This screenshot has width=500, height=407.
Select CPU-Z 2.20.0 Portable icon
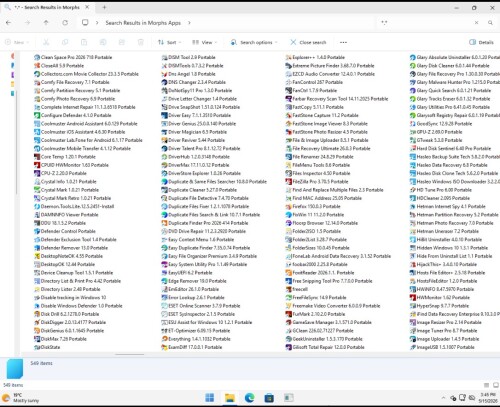coord(37,173)
